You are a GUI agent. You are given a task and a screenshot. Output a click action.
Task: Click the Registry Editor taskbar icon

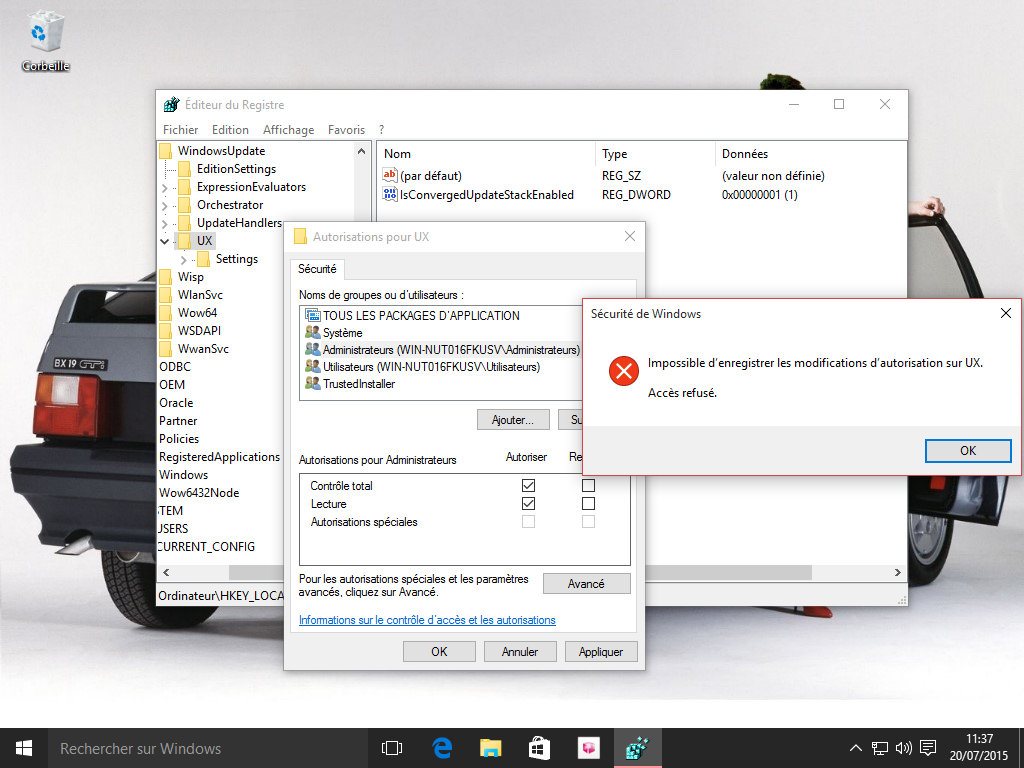[636, 748]
